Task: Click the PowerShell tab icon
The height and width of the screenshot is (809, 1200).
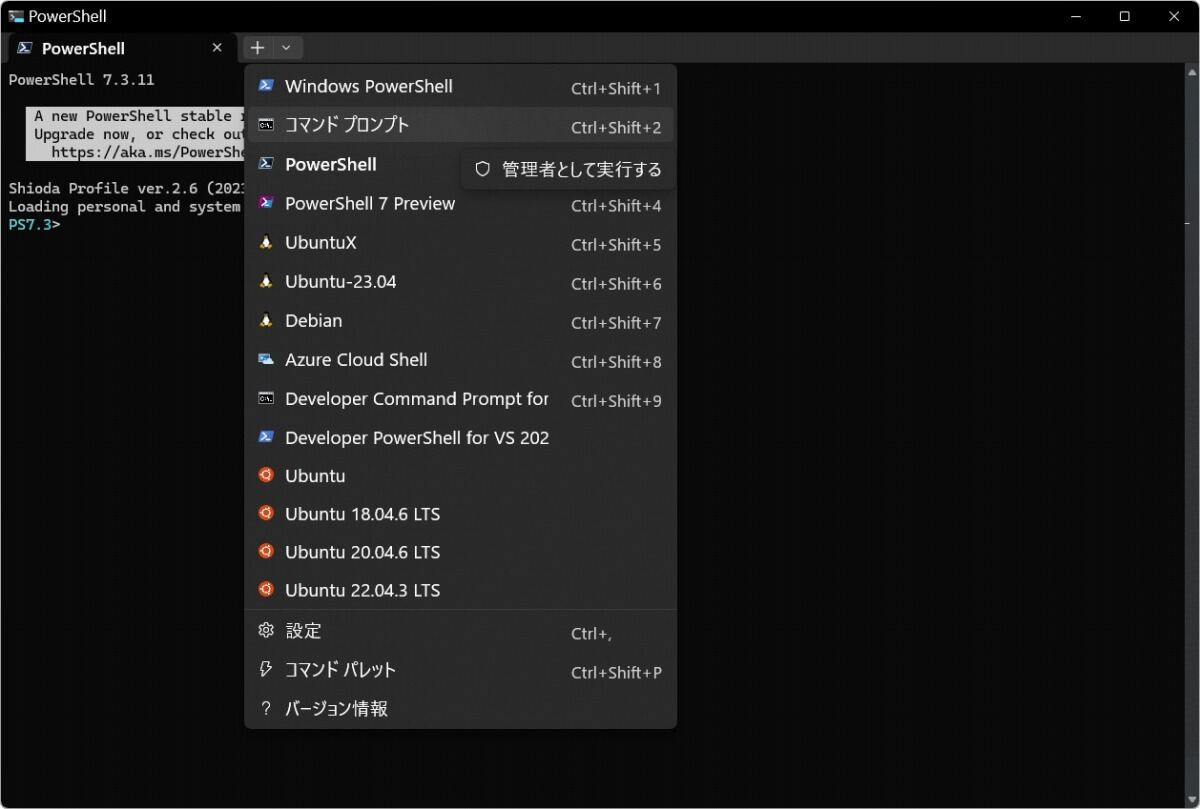Action: (x=24, y=48)
